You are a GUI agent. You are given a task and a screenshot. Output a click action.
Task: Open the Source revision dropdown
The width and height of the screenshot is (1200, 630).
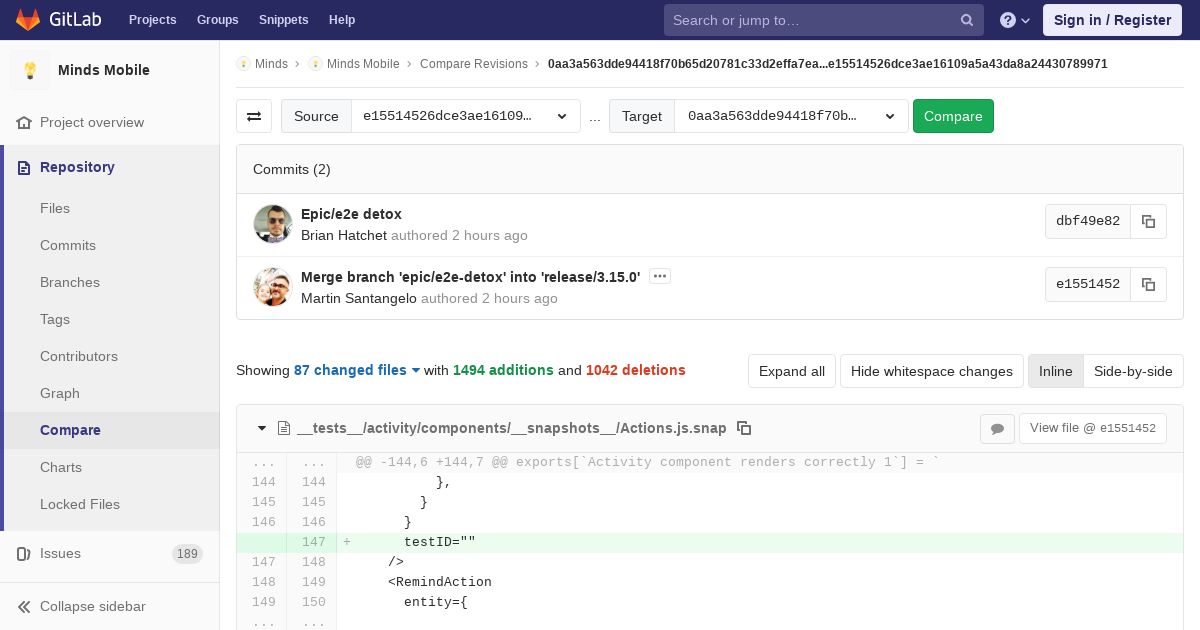click(x=466, y=116)
